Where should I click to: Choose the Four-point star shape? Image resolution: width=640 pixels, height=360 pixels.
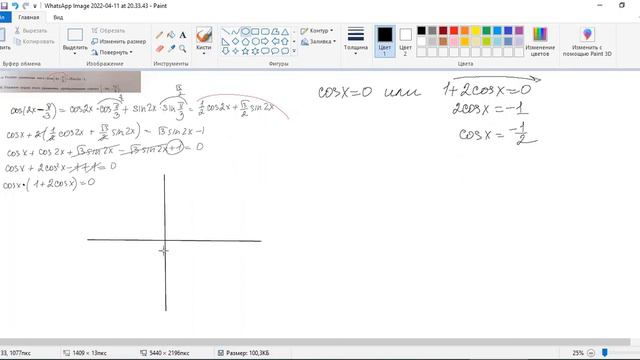pyautogui.click(x=236, y=51)
